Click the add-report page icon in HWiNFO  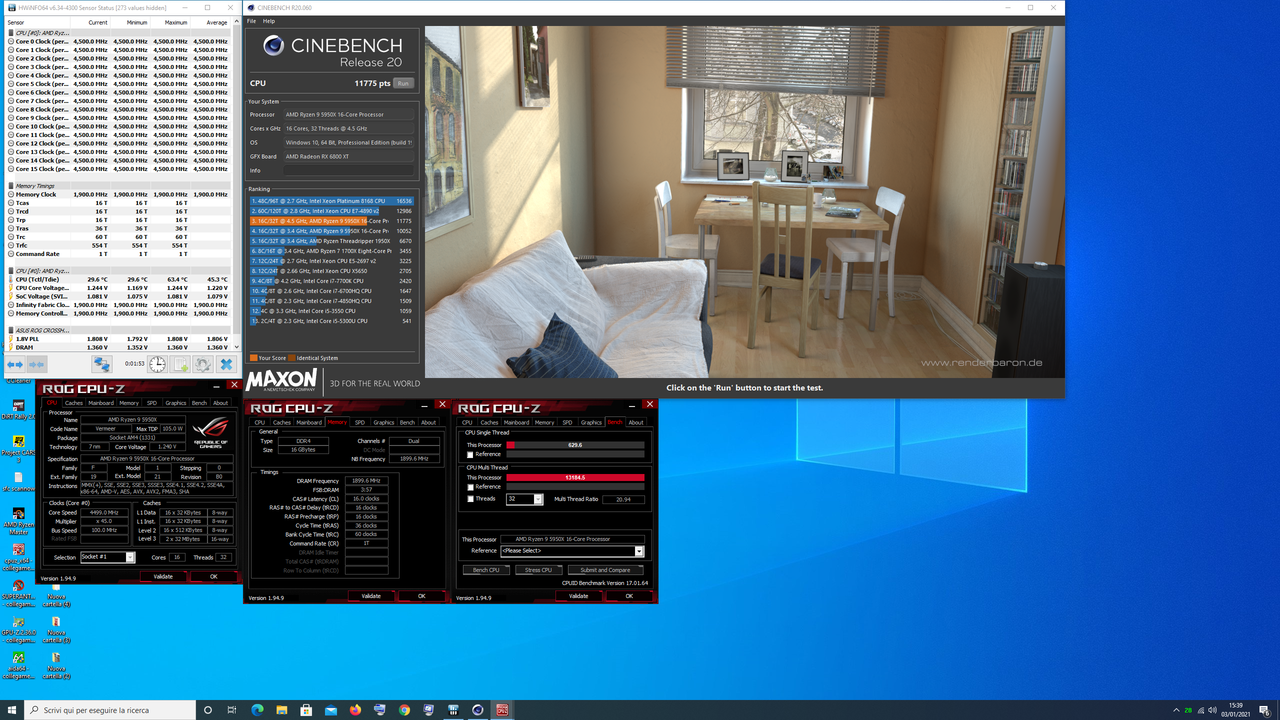(x=179, y=364)
